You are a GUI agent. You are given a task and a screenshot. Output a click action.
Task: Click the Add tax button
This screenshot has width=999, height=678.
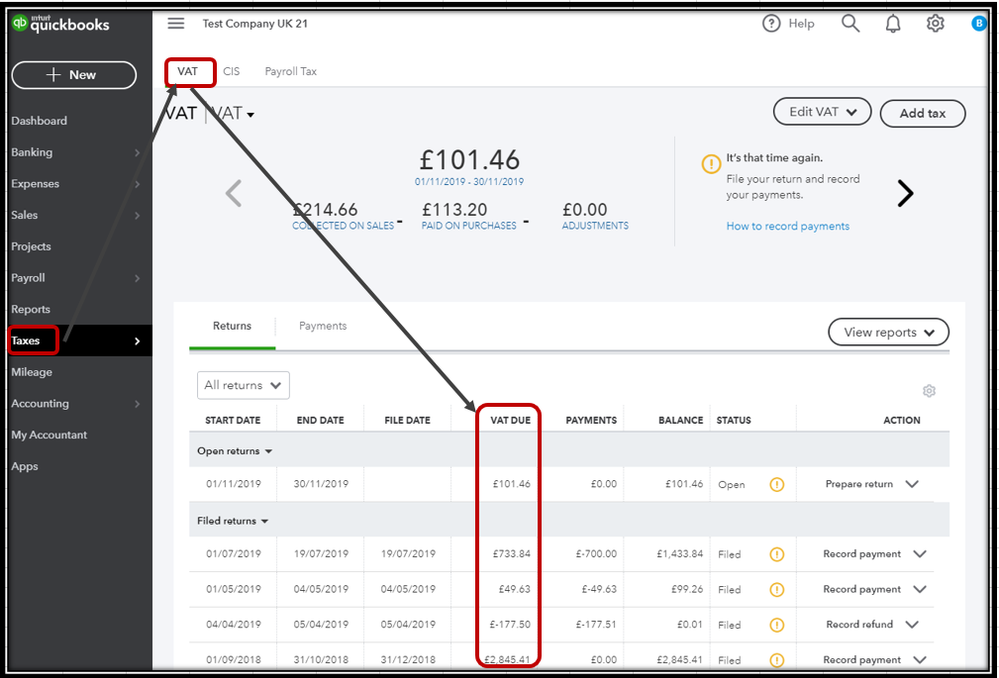pos(923,113)
